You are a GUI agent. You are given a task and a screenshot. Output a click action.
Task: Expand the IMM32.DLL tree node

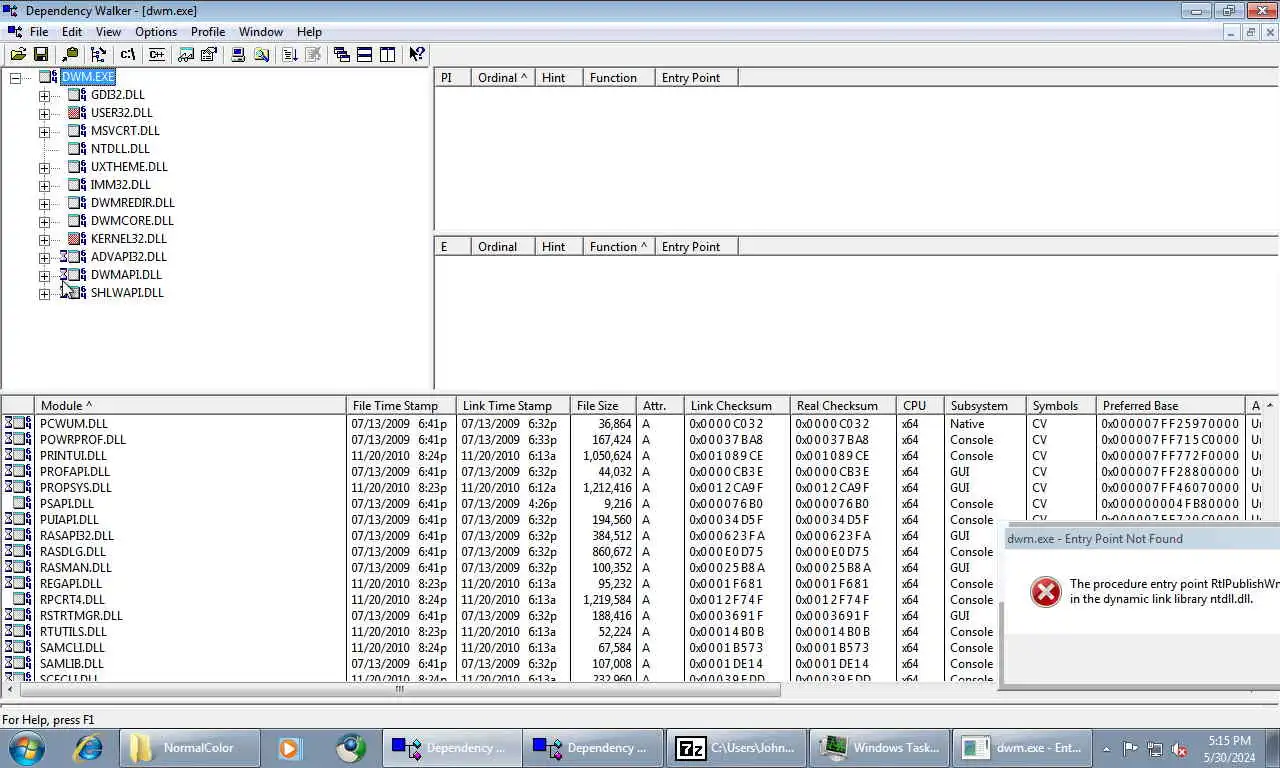[x=44, y=185]
